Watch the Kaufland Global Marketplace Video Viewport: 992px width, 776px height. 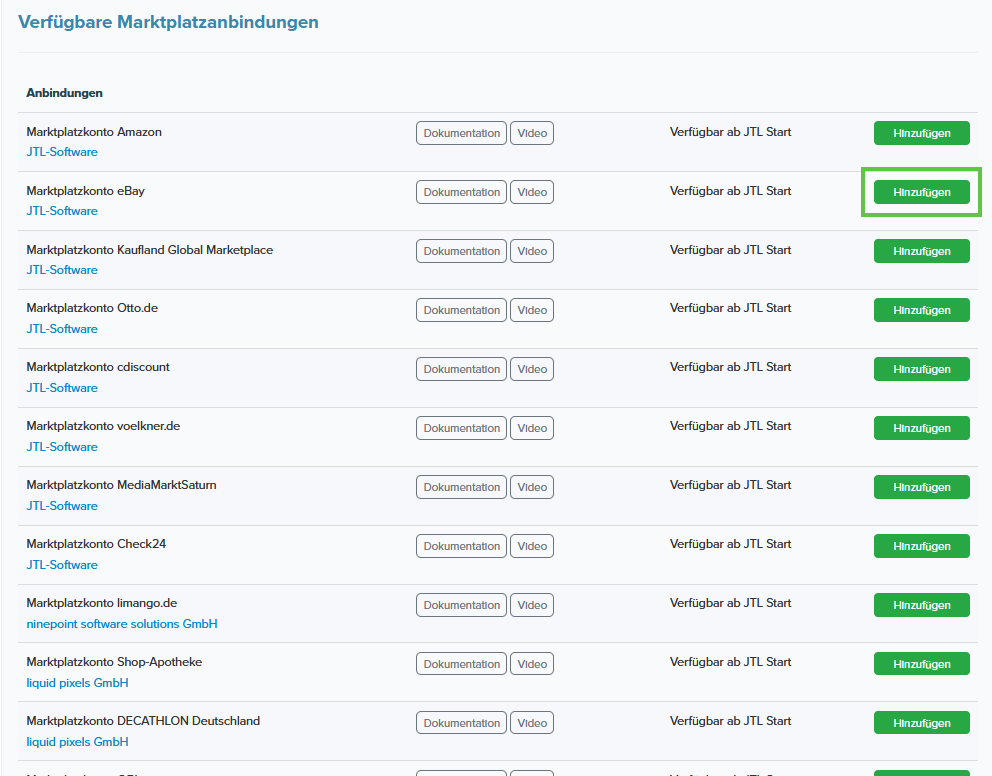(x=532, y=251)
